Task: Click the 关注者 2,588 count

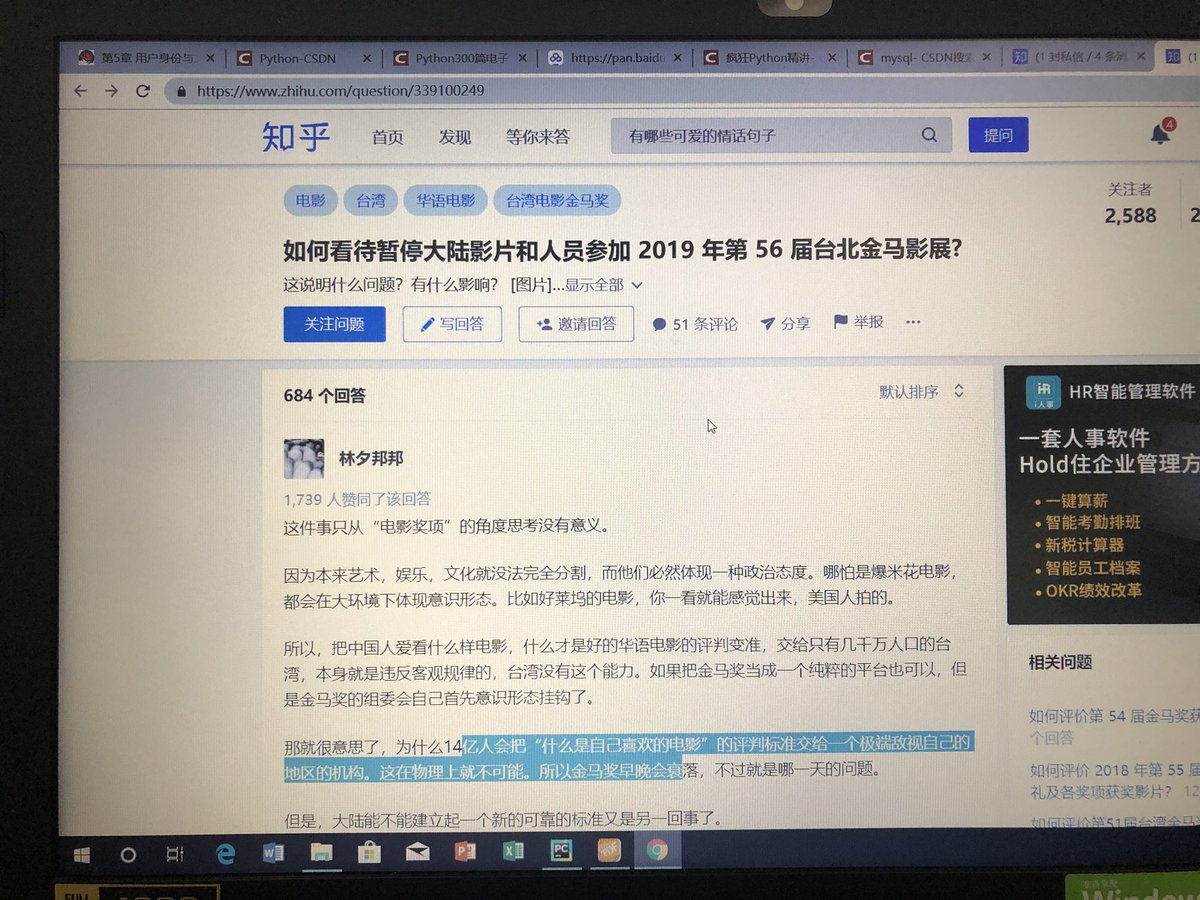Action: pos(1130,203)
